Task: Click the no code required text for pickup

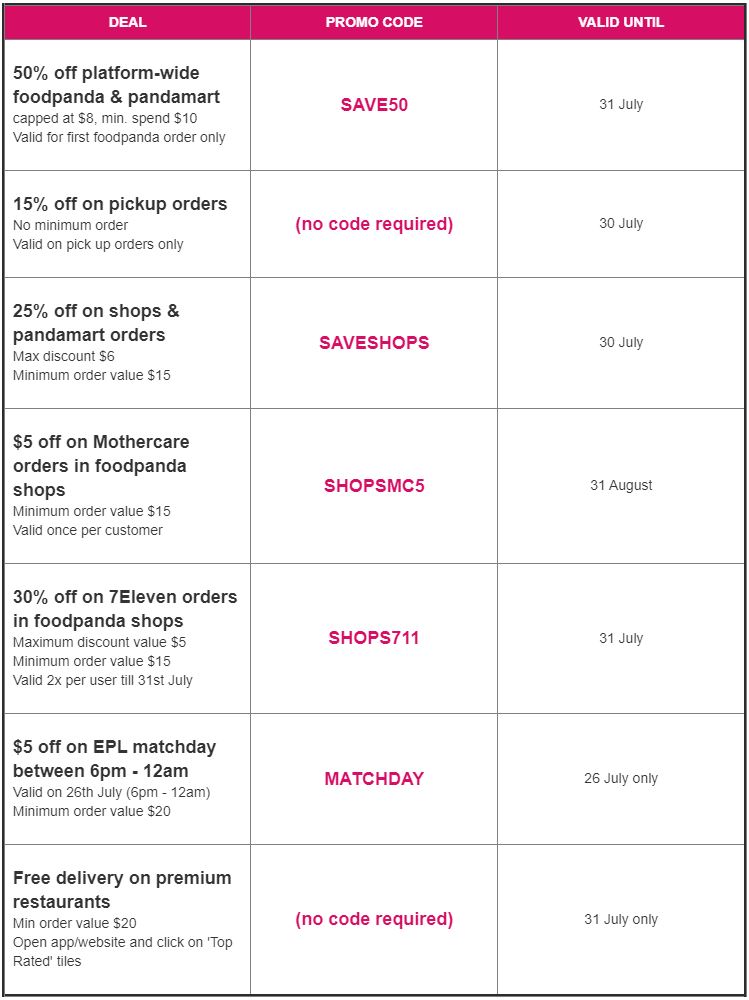Action: (374, 224)
